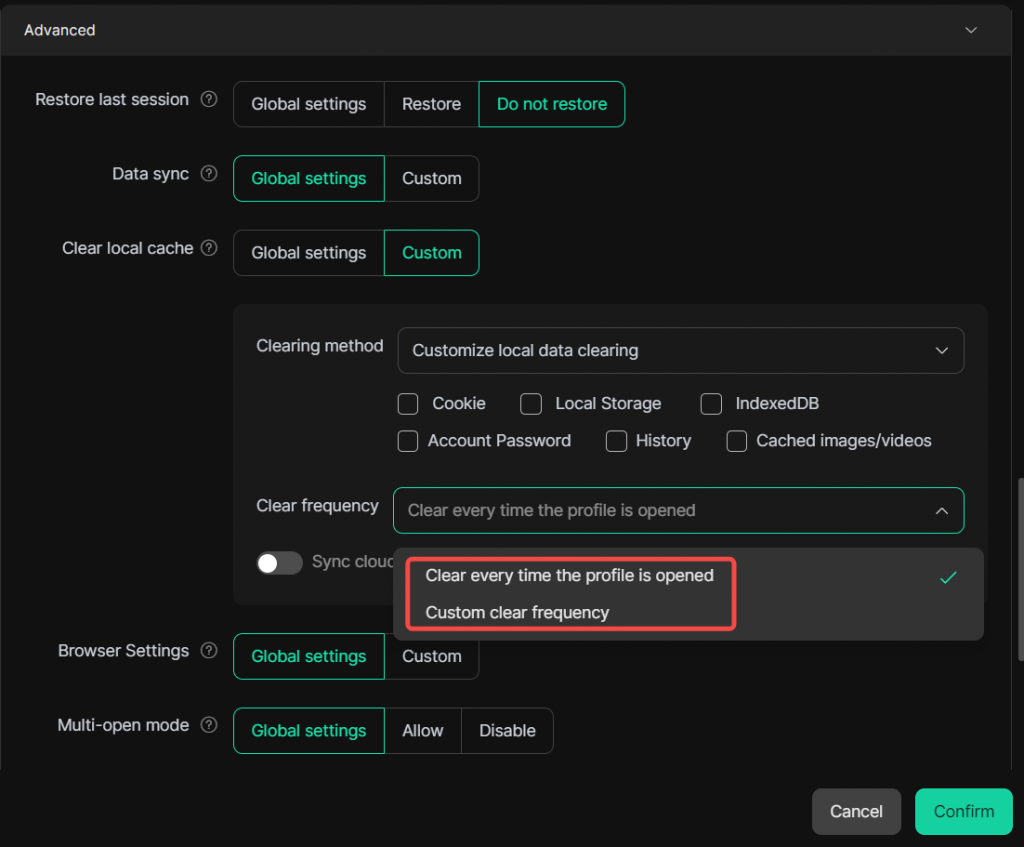This screenshot has width=1024, height=847.
Task: Choose Clear every time the profile is opened
Action: (x=569, y=576)
